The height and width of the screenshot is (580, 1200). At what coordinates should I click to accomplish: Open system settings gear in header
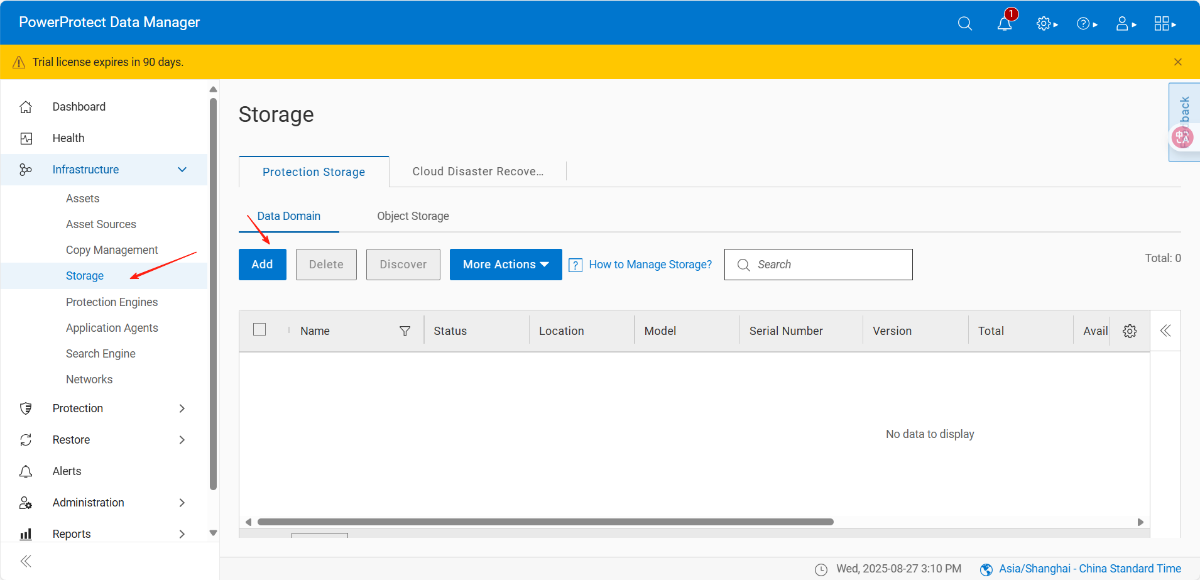tap(1046, 23)
